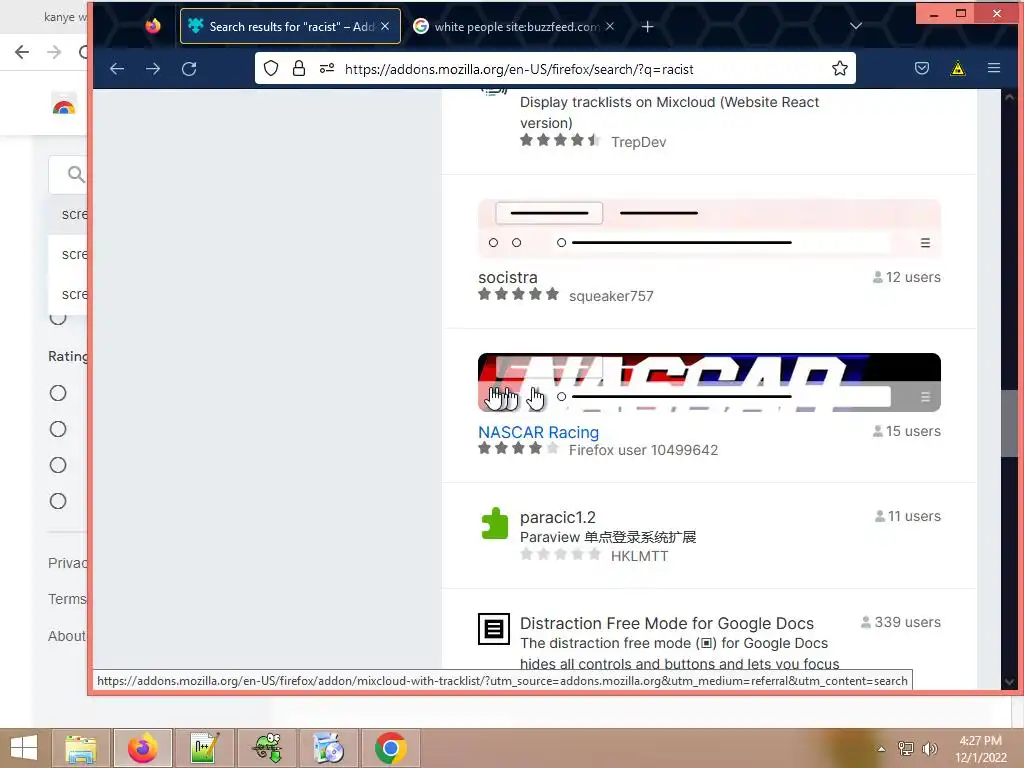This screenshot has height=768, width=1024.
Task: Expand the list all tabs chevron
Action: 856,26
